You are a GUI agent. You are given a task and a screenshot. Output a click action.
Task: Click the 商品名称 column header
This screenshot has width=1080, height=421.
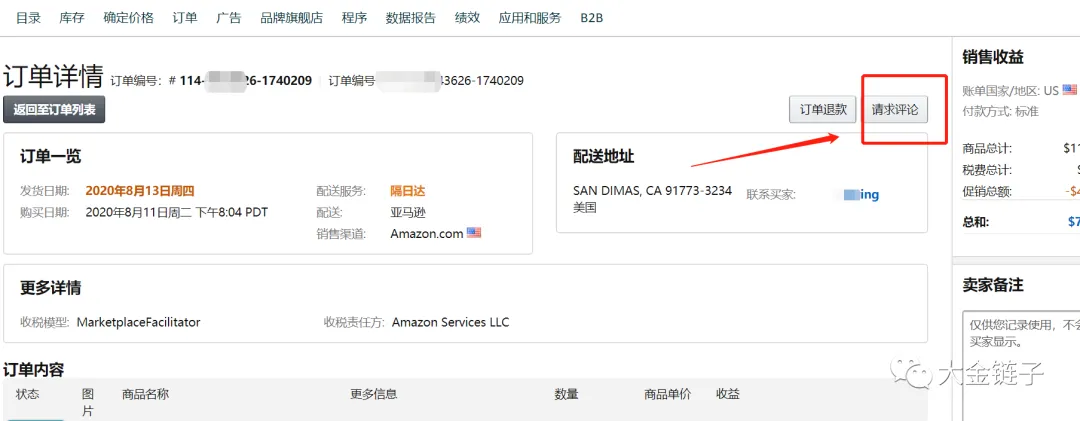(x=145, y=394)
